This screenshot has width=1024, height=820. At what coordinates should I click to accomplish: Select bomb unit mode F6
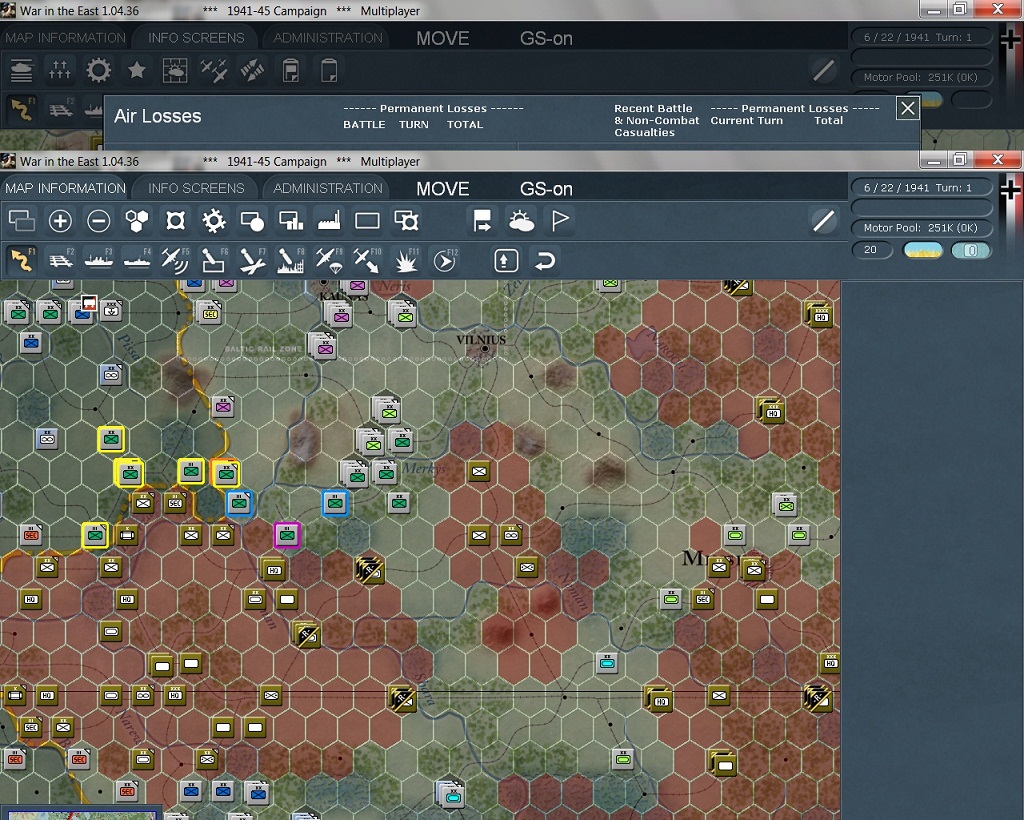point(214,260)
